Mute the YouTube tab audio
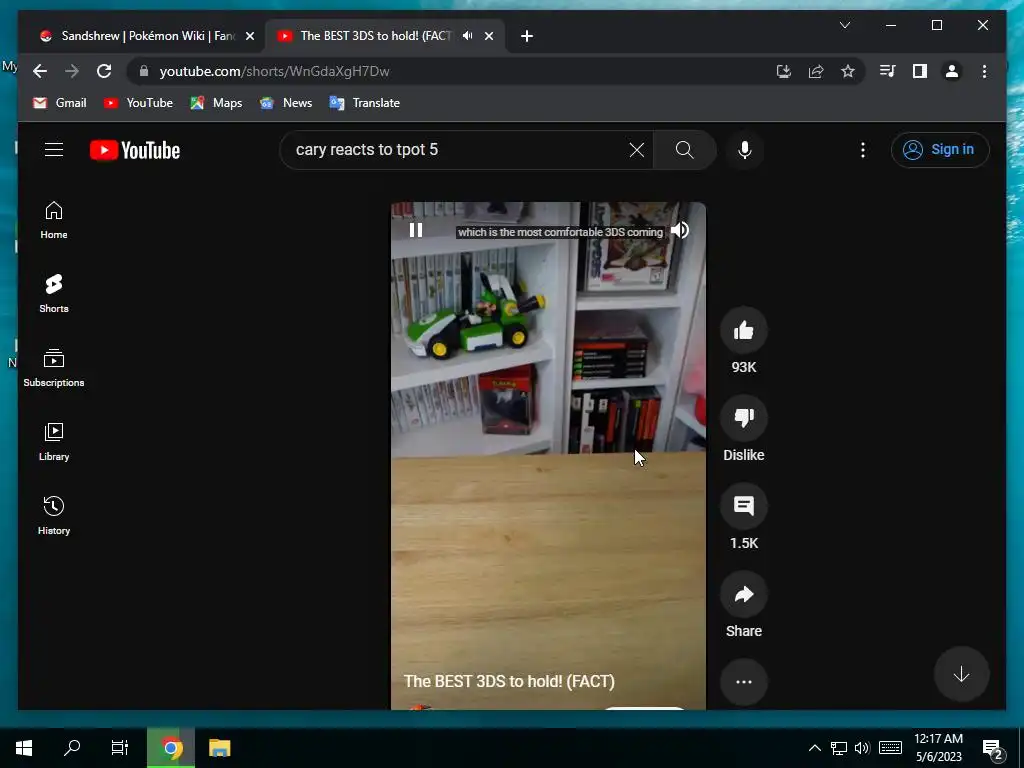The image size is (1024, 768). point(467,36)
